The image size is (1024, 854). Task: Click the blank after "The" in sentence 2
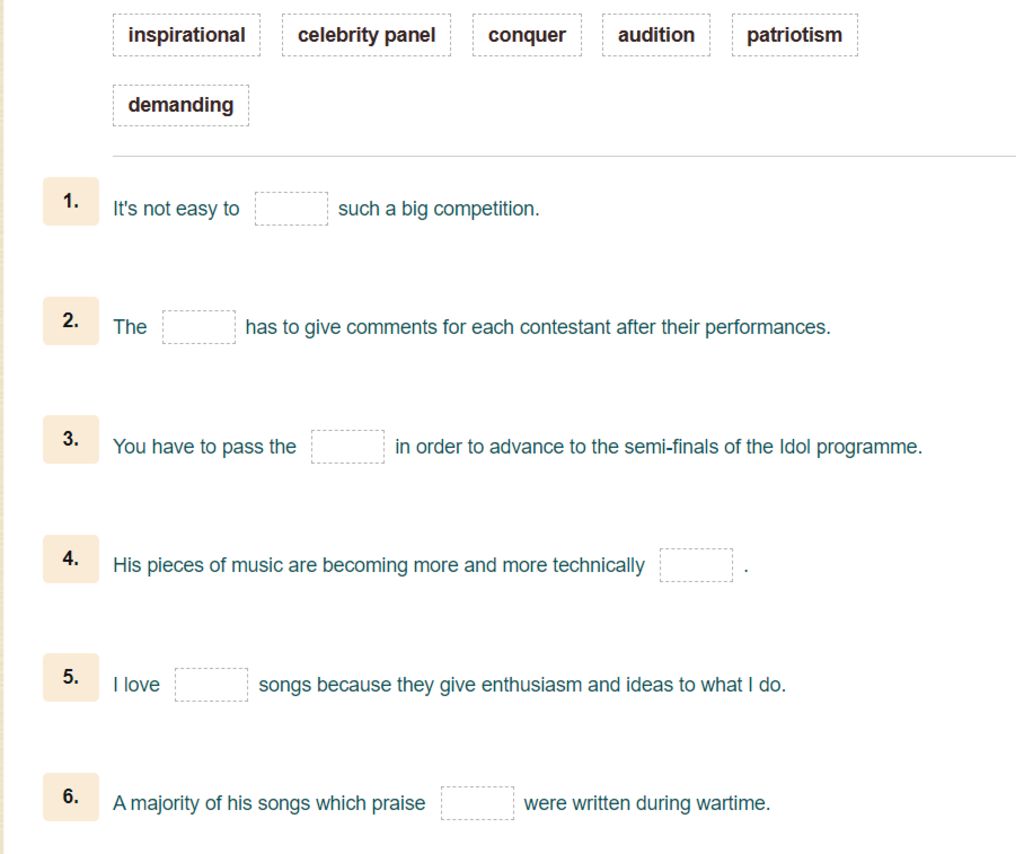click(199, 327)
